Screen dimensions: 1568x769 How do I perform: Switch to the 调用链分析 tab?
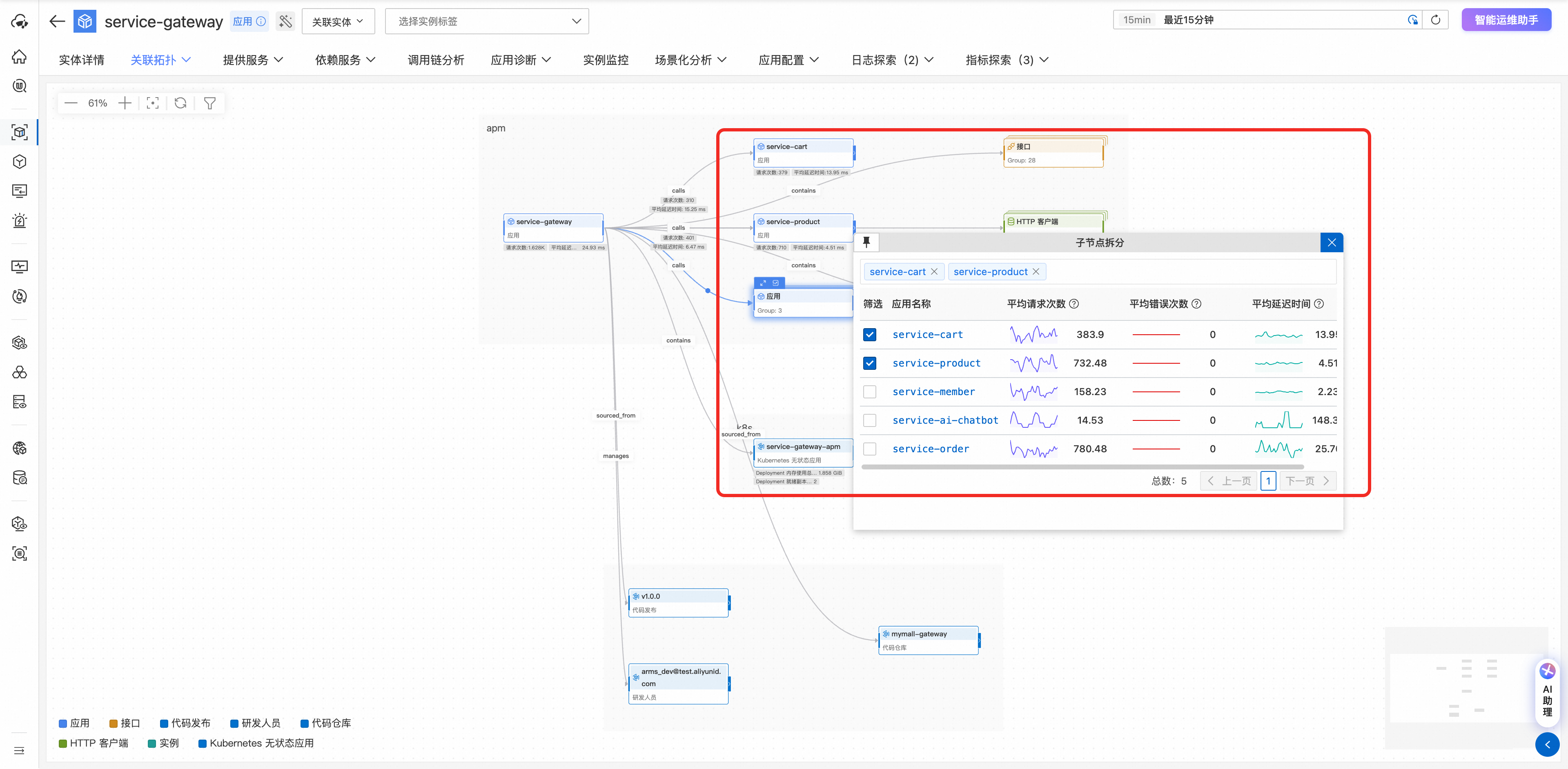click(436, 60)
